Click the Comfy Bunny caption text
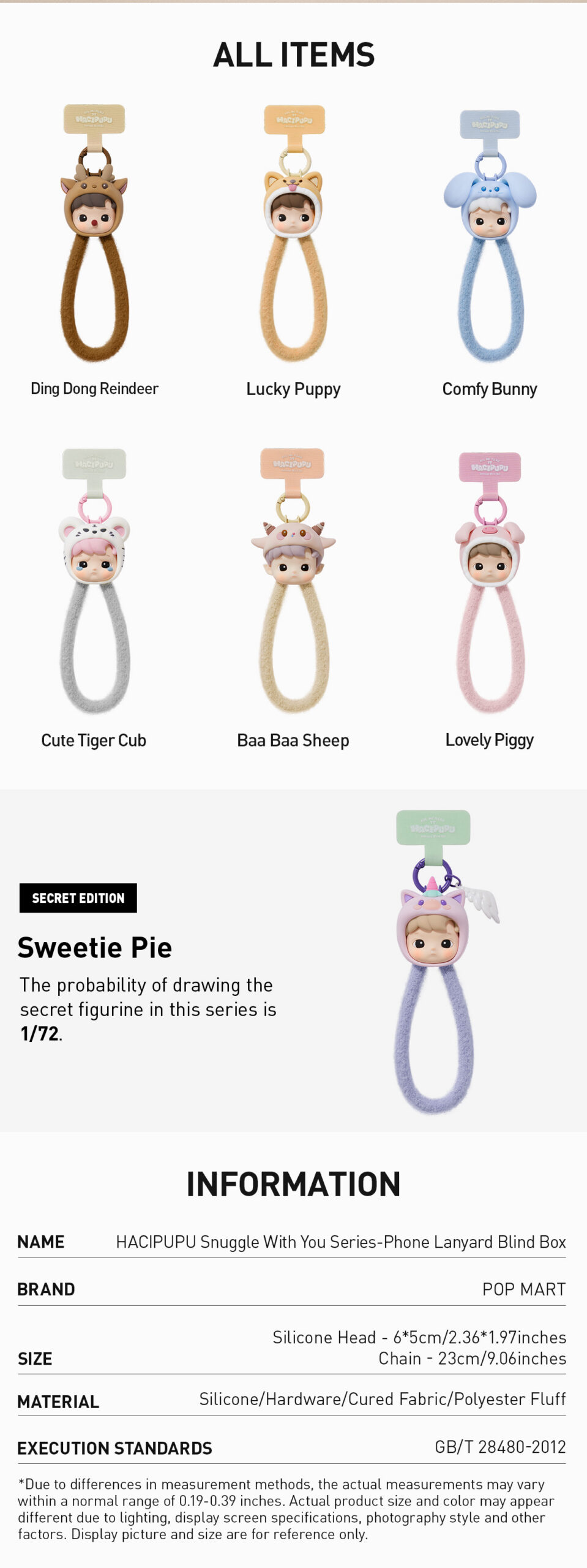 tap(490, 389)
